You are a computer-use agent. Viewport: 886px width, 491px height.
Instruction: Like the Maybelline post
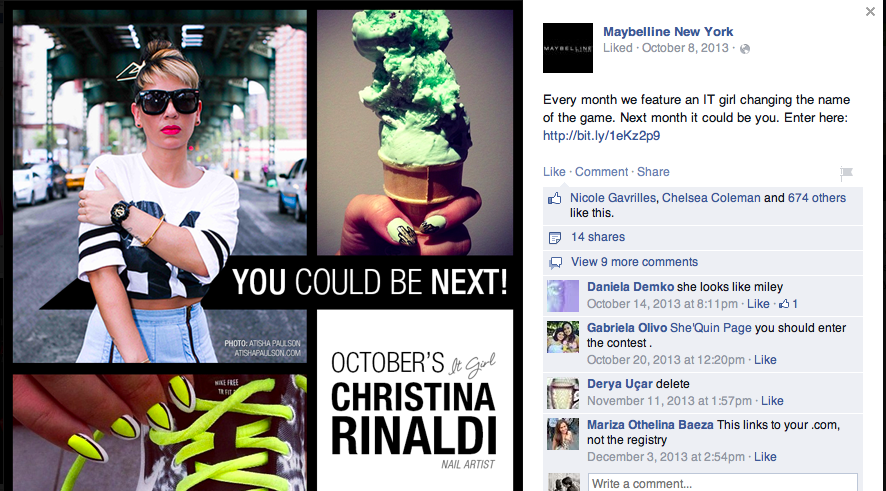pyautogui.click(x=554, y=172)
